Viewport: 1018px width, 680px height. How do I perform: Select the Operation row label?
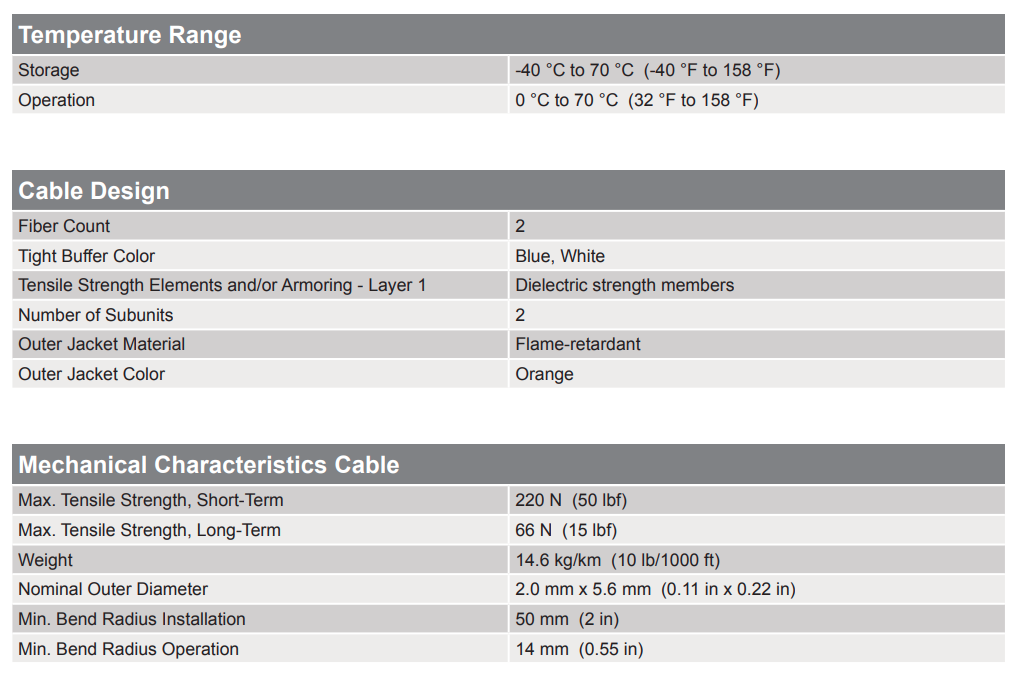56,100
